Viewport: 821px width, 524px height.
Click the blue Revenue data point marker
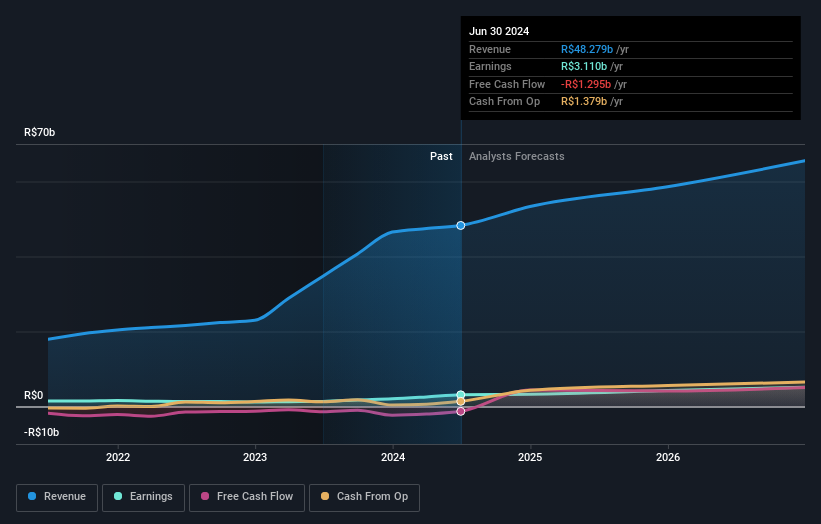pyautogui.click(x=460, y=226)
